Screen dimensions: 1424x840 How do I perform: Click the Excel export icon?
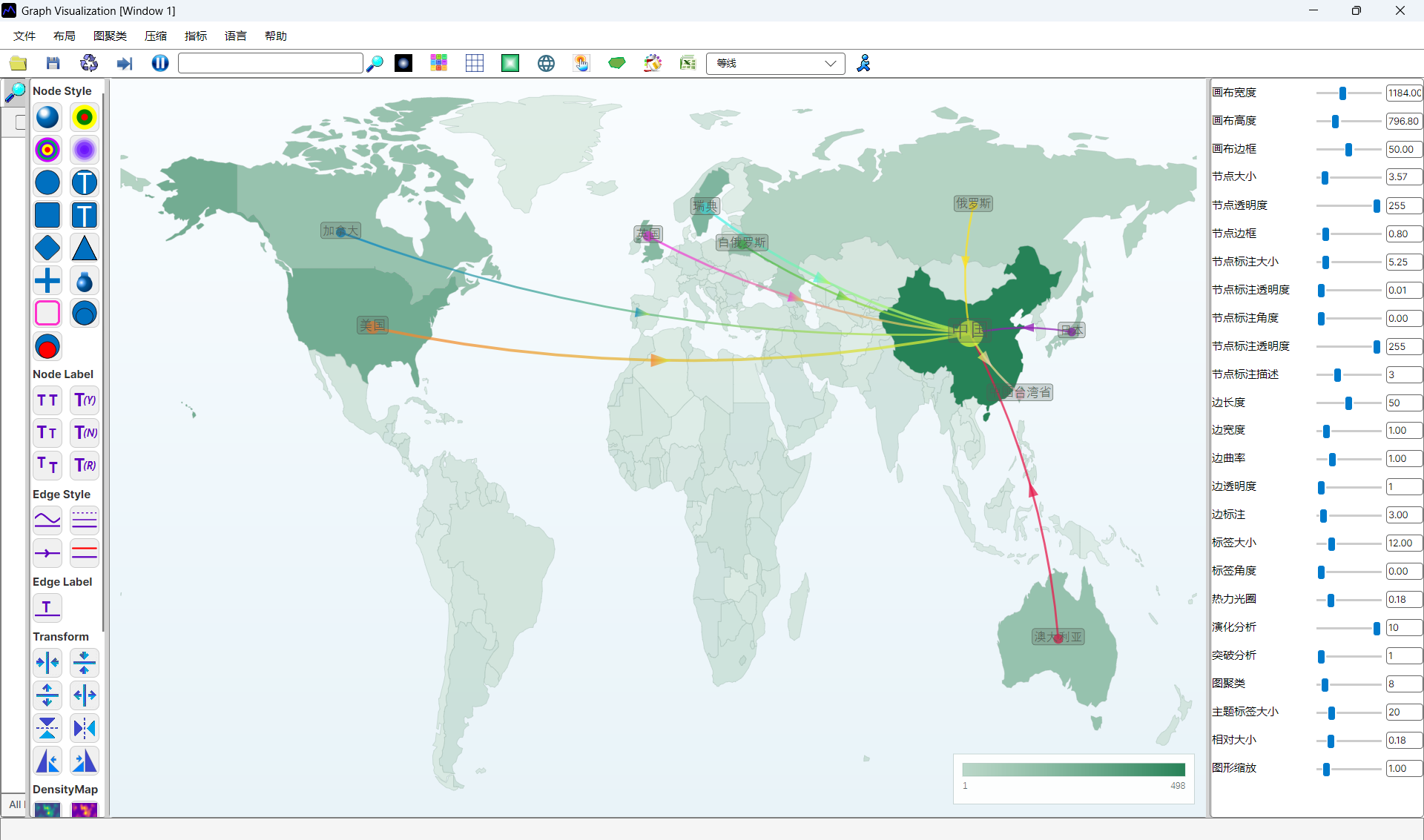(688, 64)
